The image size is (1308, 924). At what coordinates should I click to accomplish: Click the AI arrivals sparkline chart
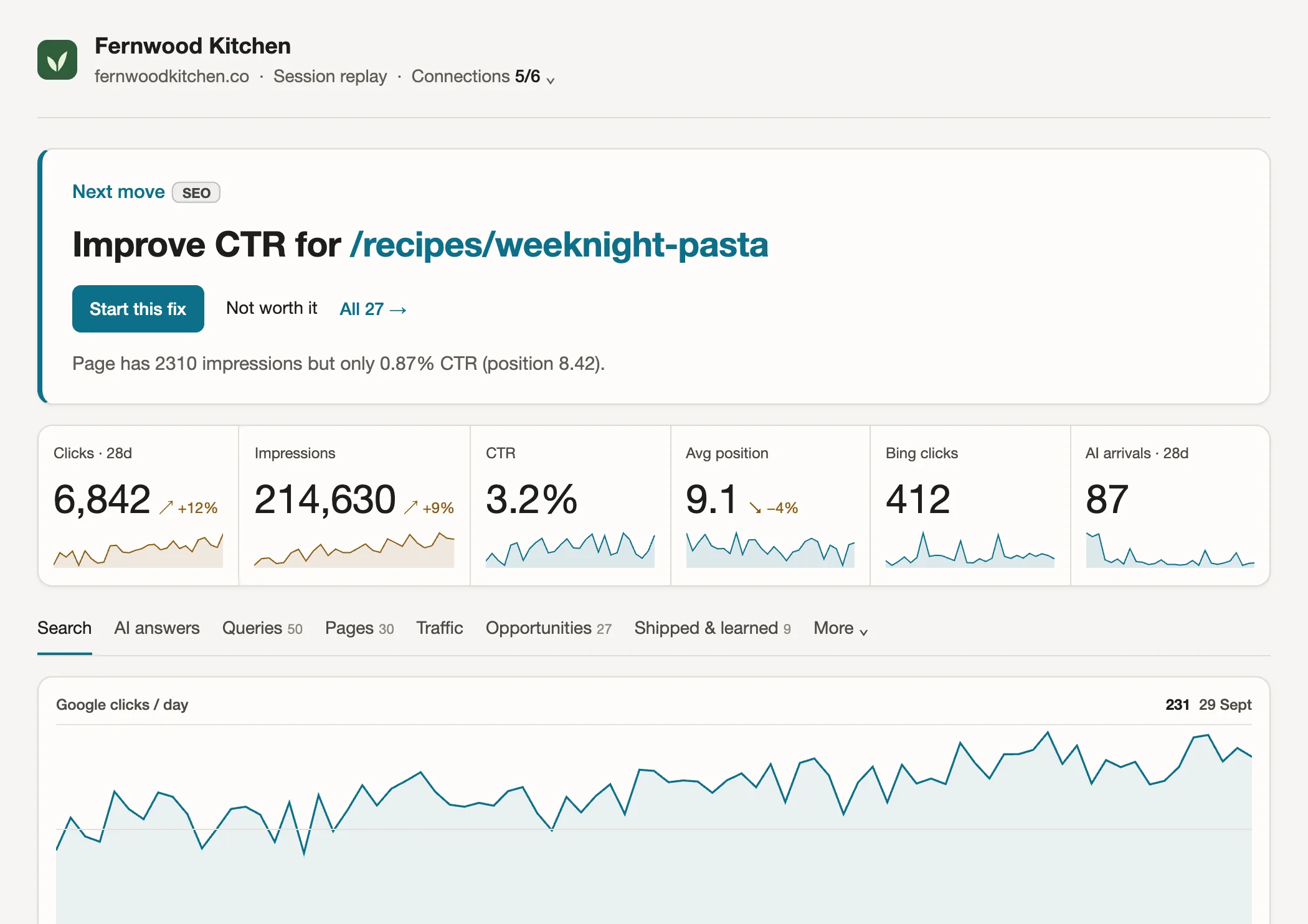point(1170,550)
